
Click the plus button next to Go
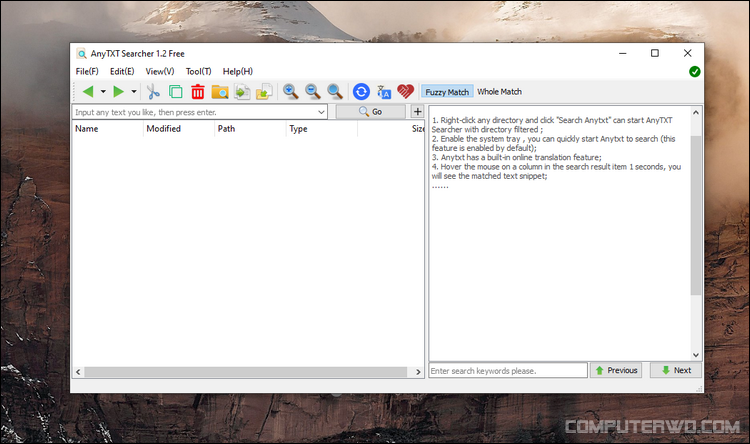[x=418, y=111]
